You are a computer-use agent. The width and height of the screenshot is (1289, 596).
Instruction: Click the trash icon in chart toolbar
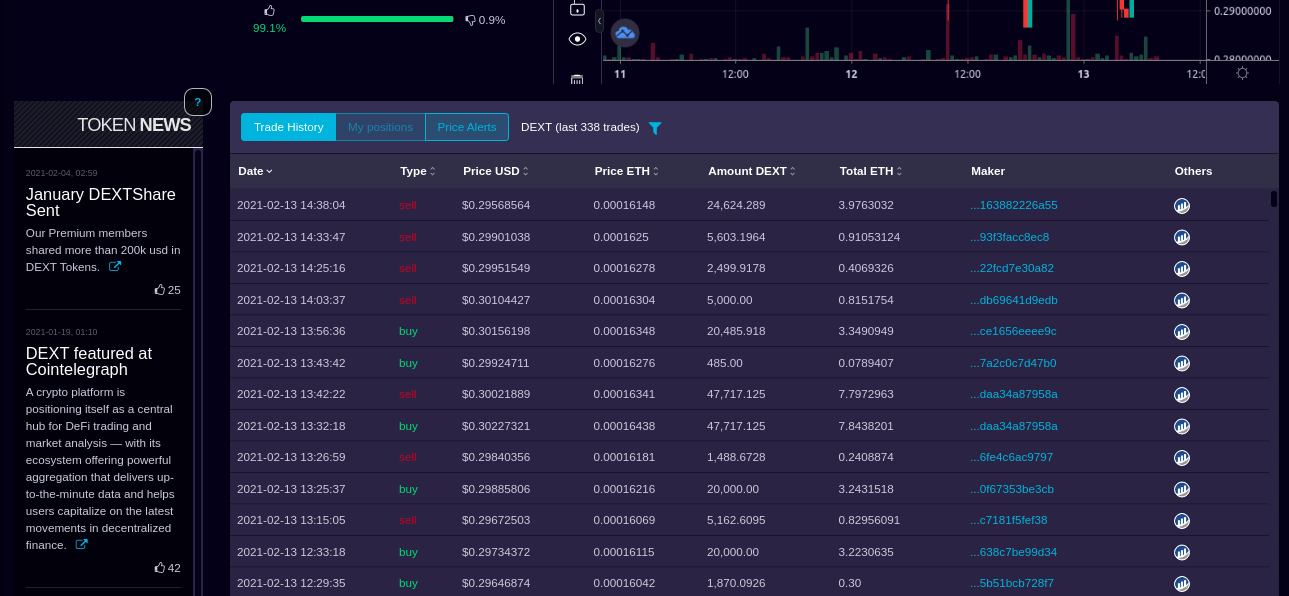coord(577,79)
